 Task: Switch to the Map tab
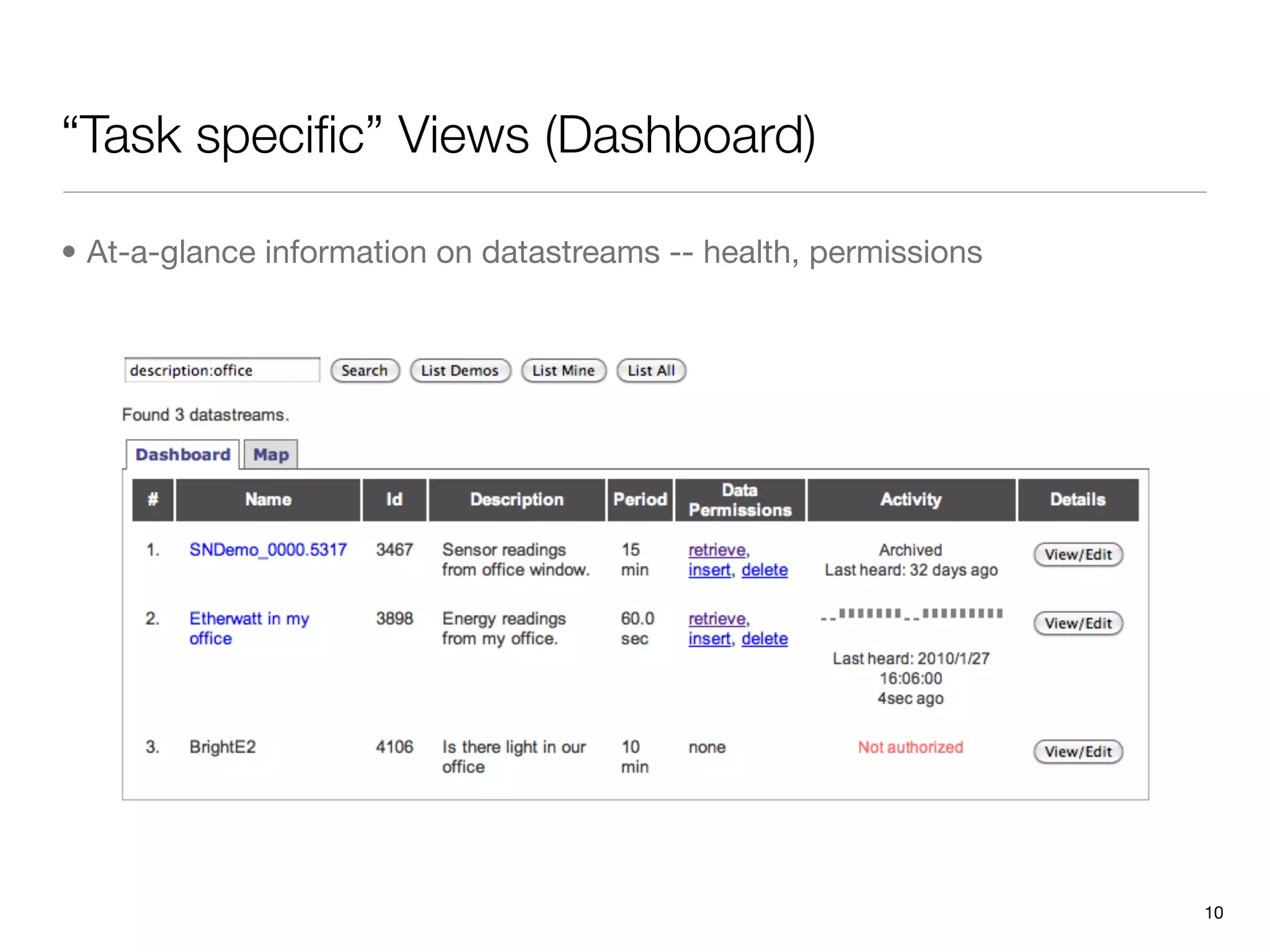coord(270,454)
